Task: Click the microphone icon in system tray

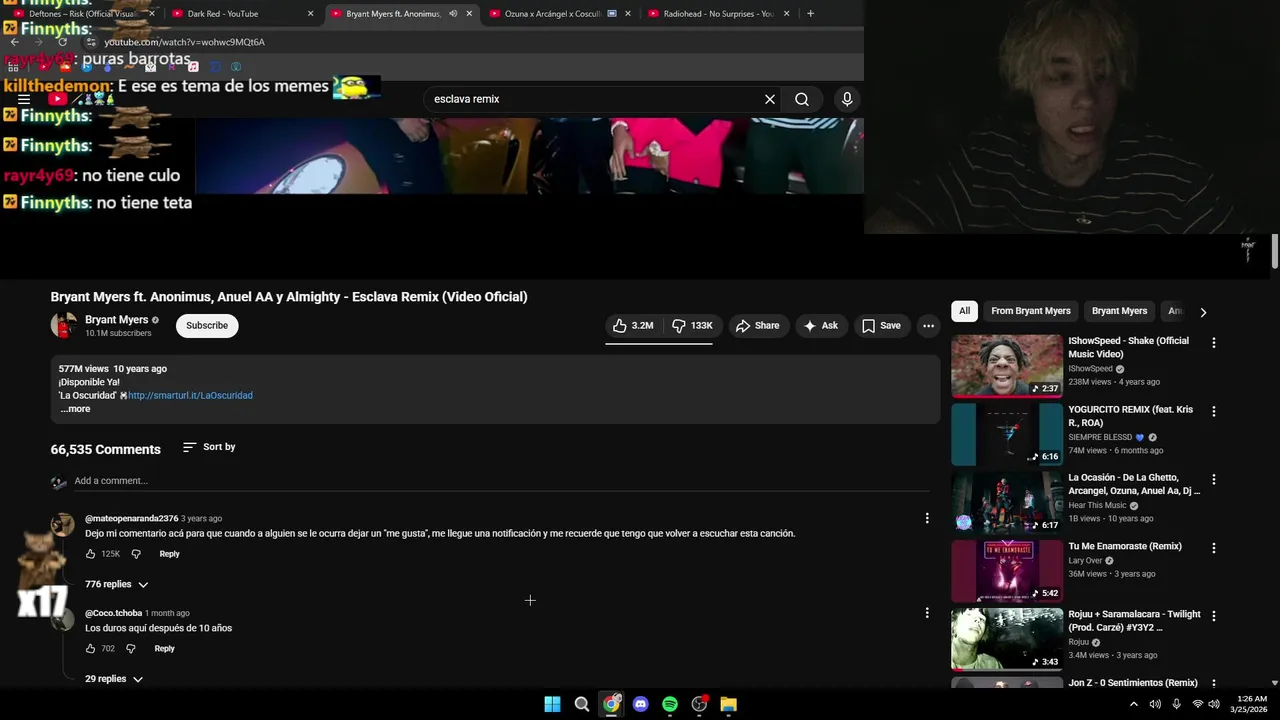Action: [x=1176, y=704]
